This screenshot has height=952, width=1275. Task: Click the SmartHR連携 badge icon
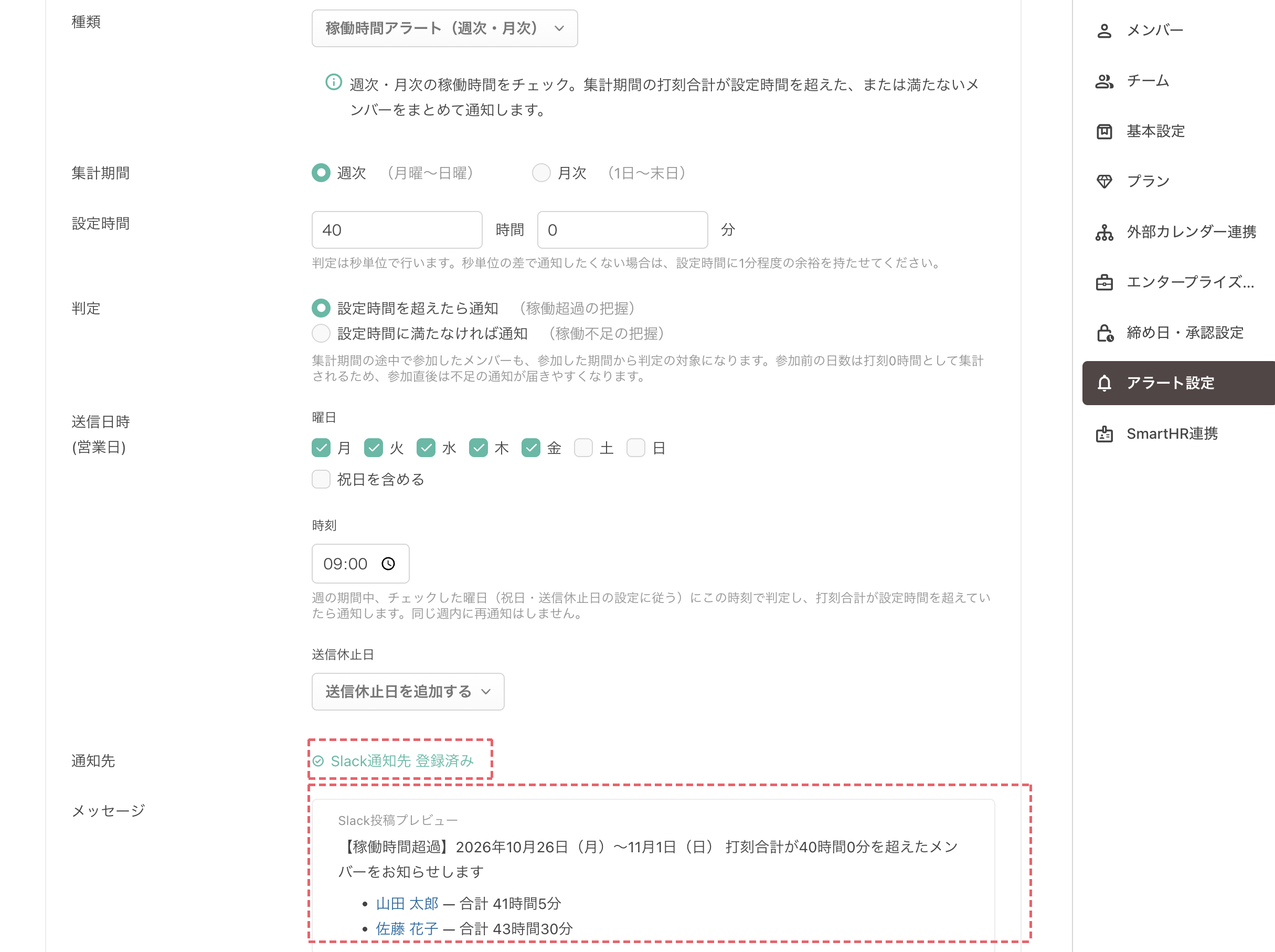click(1104, 434)
